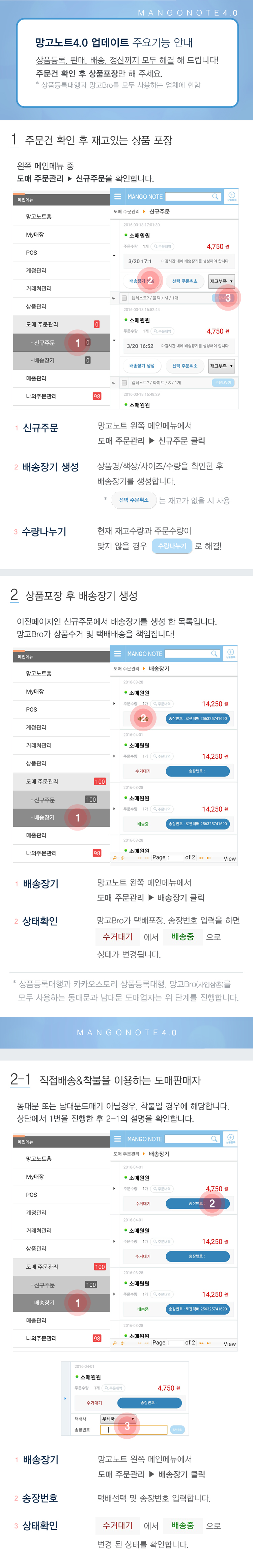Viewport: 253px width, 1568px height.
Task: Check the 엡테스트7 / 블랙 / M item checkbox
Action: [124, 298]
